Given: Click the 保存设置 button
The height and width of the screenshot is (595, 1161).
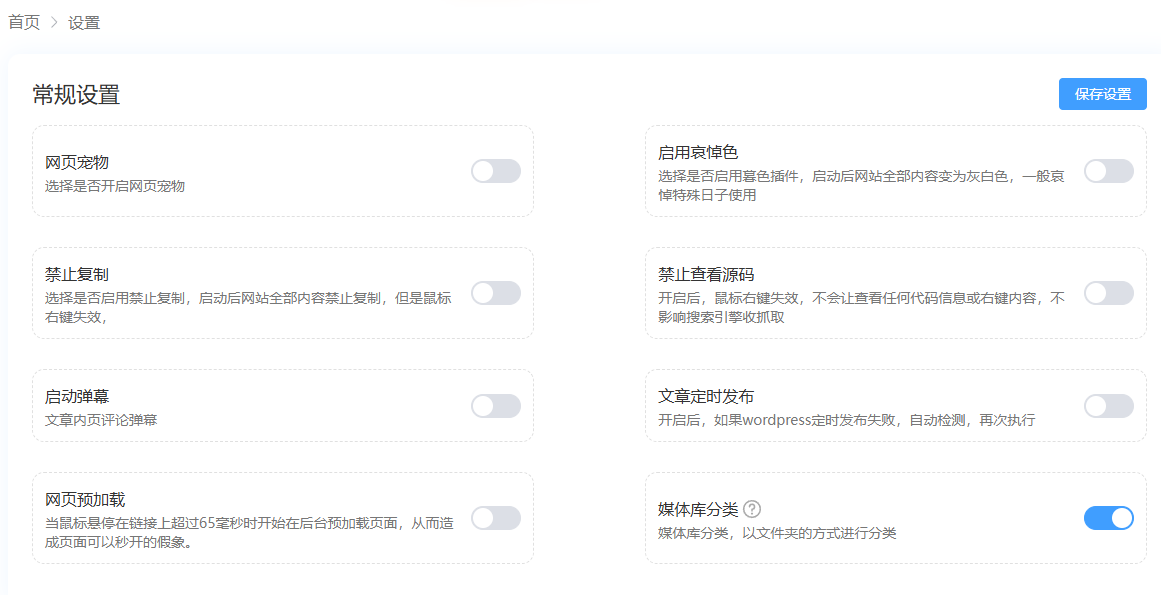Looking at the screenshot, I should (1103, 94).
